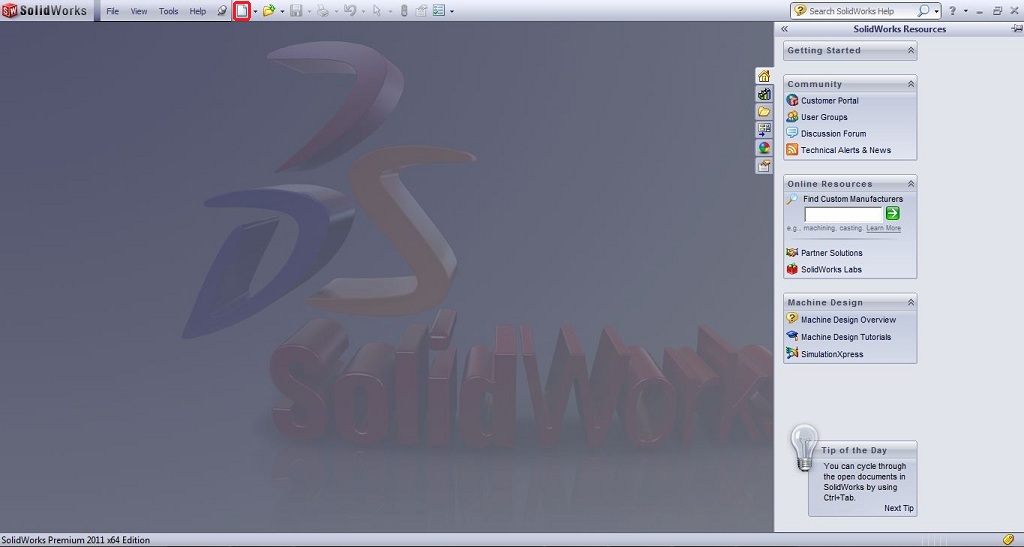
Task: Collapse the Online Resources section
Action: point(910,184)
